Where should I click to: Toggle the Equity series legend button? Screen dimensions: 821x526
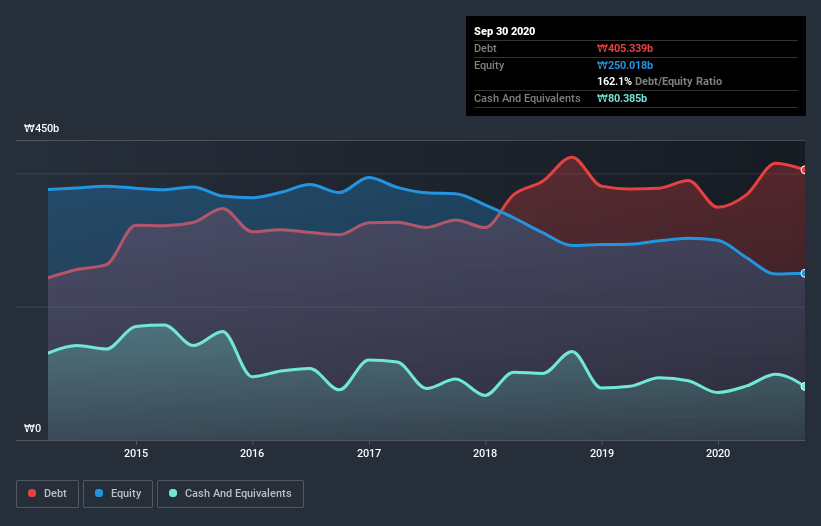click(118, 494)
